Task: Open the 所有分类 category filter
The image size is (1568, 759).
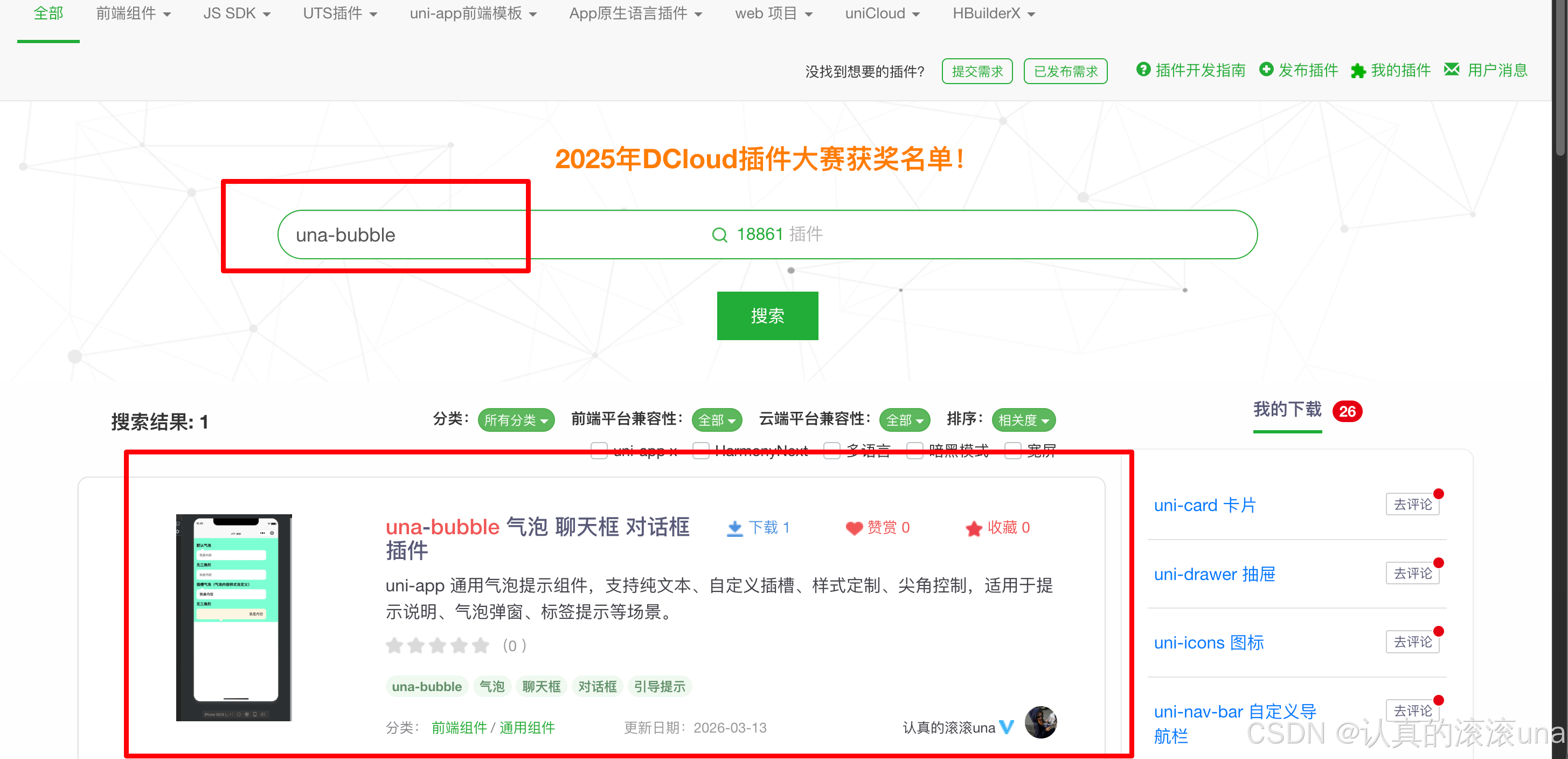Action: pos(516,420)
